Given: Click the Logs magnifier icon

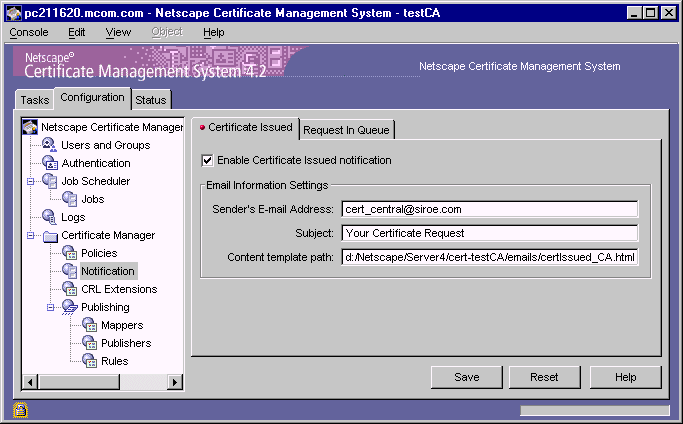Looking at the screenshot, I should point(49,217).
